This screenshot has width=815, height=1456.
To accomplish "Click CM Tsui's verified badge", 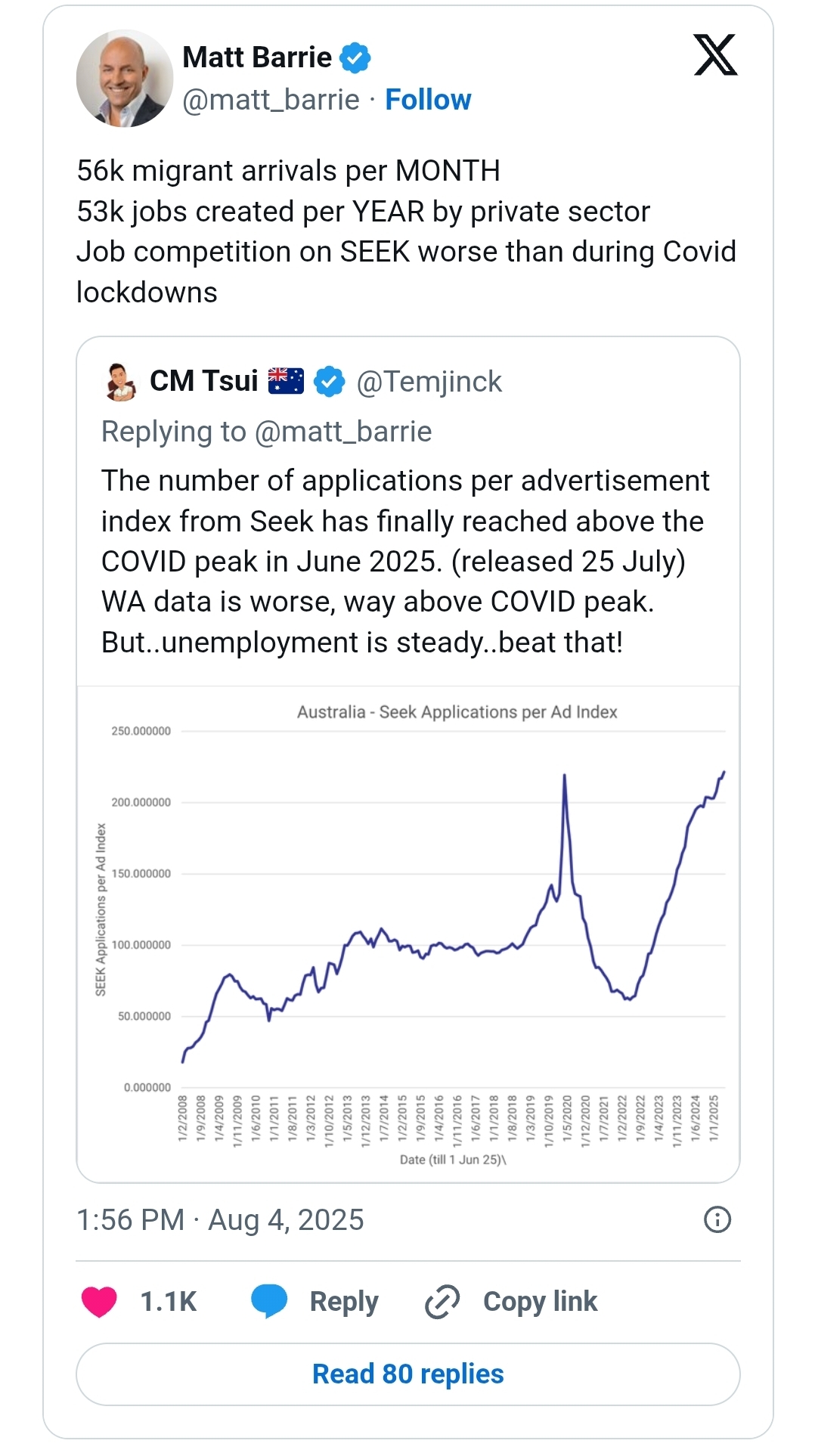I will coord(330,382).
